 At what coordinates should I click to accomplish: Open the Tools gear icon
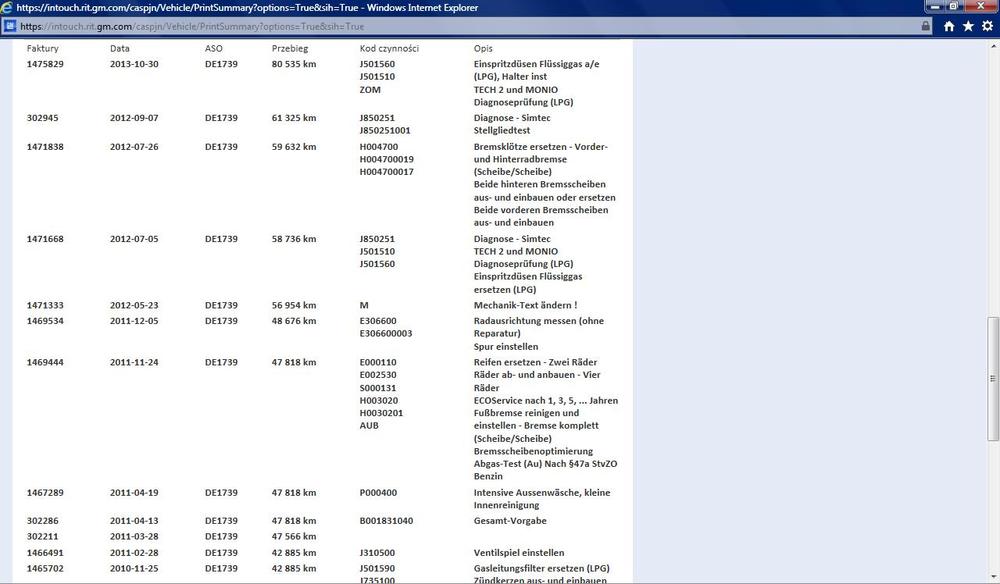987,26
